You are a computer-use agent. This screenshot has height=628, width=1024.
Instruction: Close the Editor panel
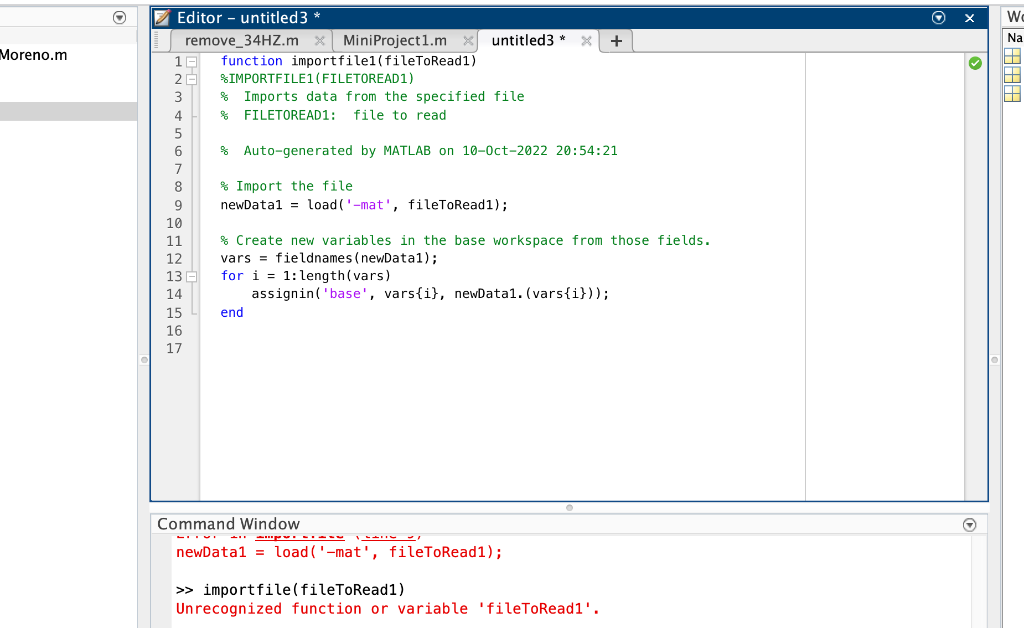[x=970, y=18]
